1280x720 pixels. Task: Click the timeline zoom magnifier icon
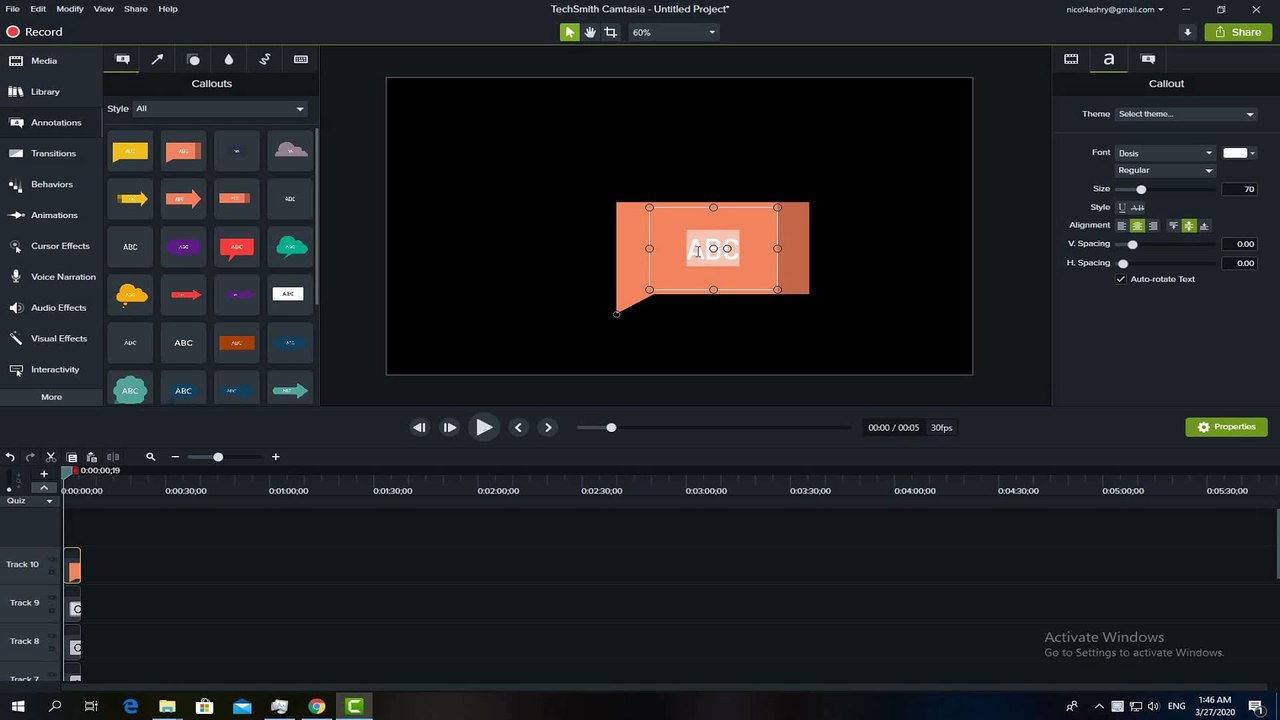click(151, 457)
